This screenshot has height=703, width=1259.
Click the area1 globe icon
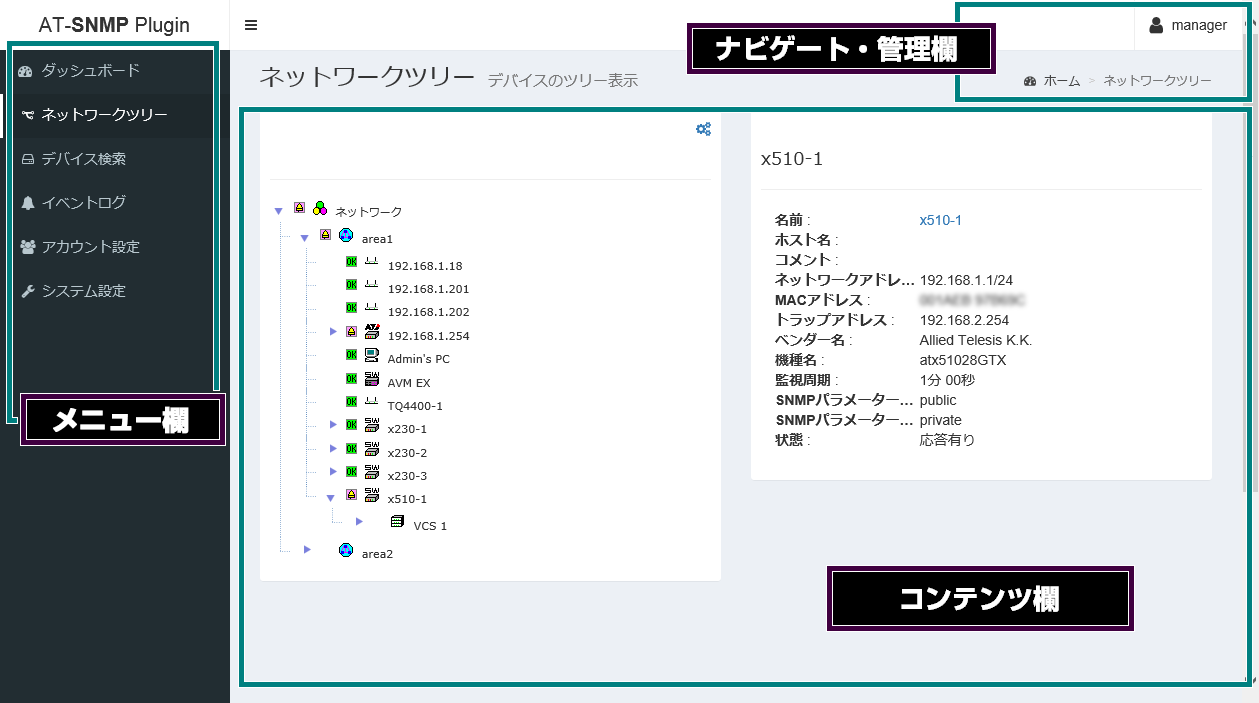[346, 236]
